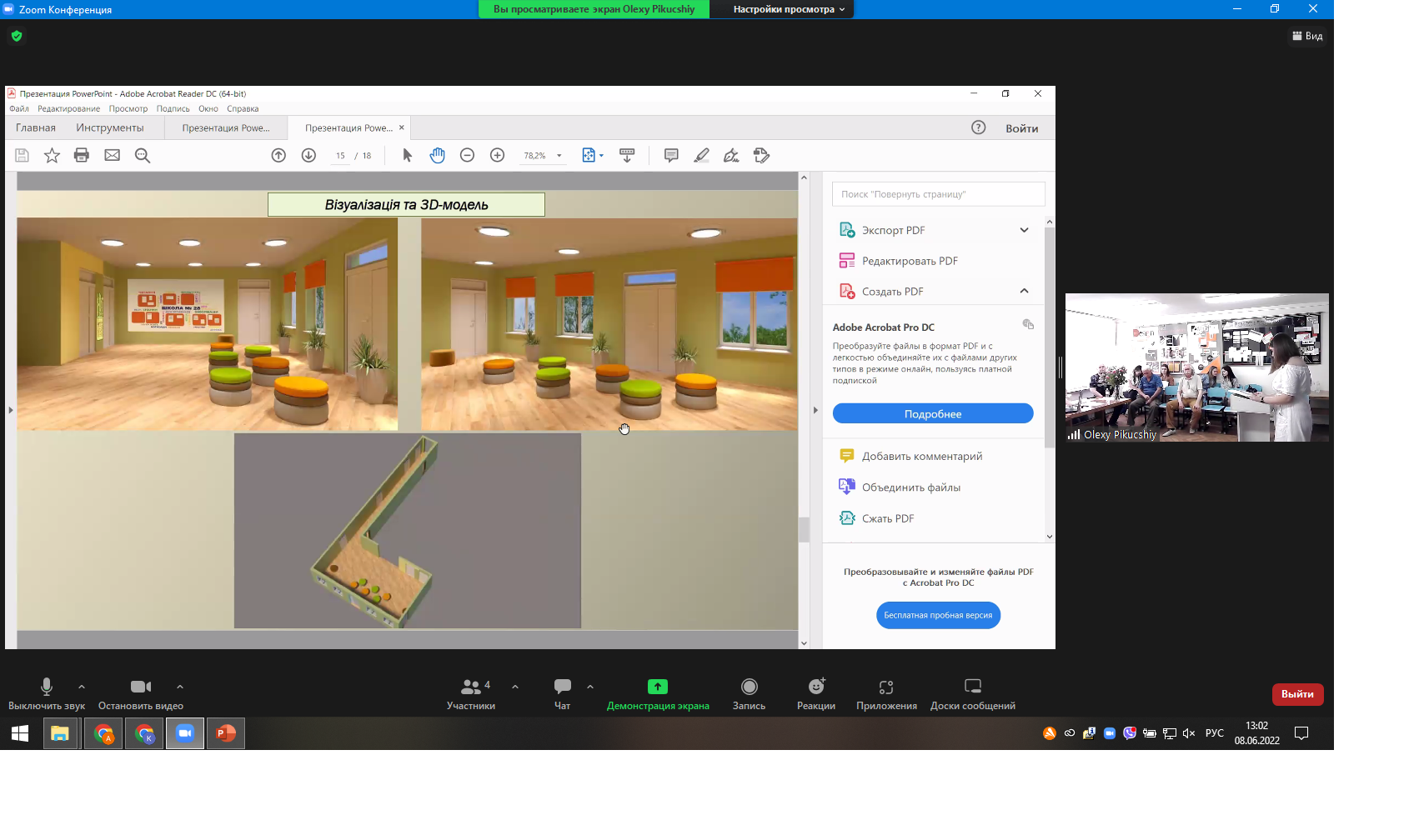Click the document vertical scrollbar thumb

pos(804,530)
